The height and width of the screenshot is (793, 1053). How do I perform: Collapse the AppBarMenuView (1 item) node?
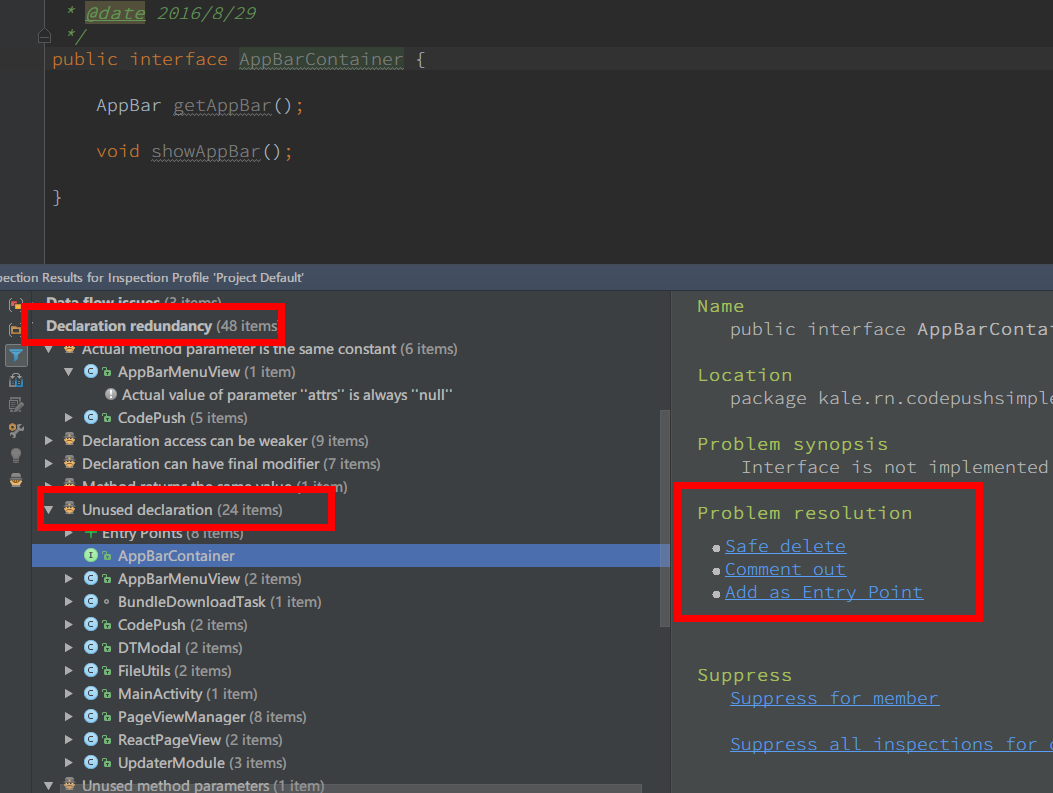coord(68,372)
